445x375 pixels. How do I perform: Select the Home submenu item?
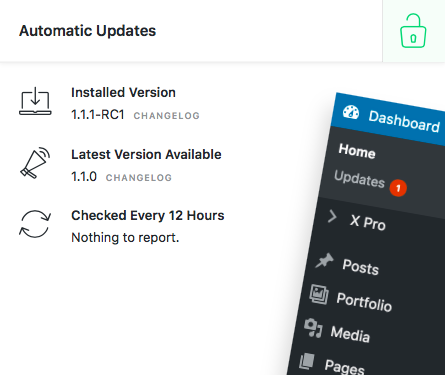click(357, 151)
